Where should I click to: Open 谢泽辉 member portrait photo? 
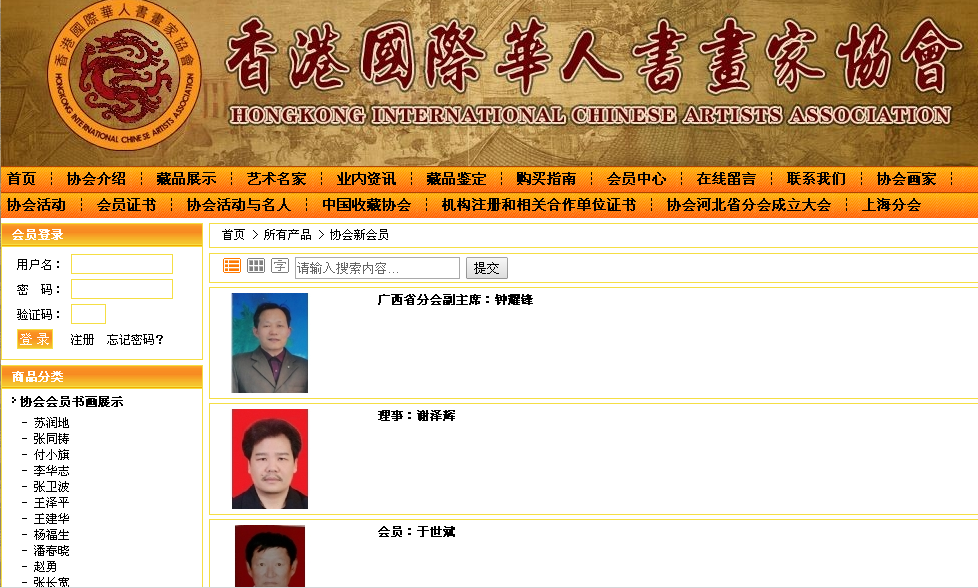(x=269, y=459)
